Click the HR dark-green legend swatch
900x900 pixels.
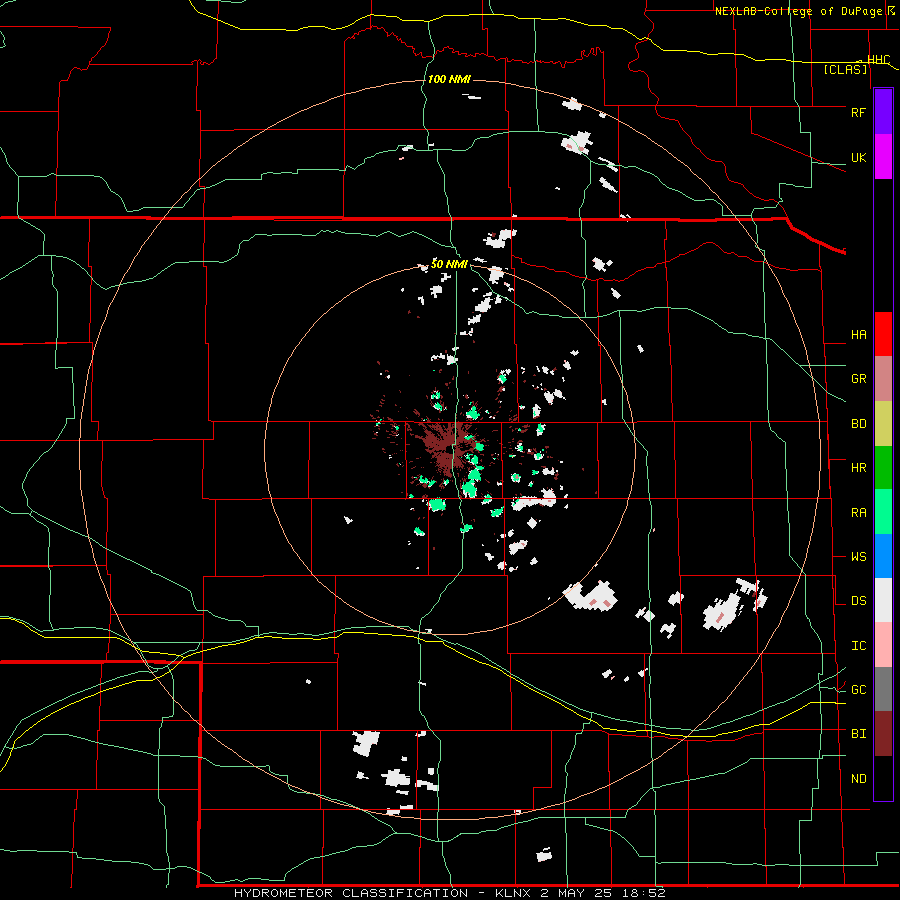[883, 468]
